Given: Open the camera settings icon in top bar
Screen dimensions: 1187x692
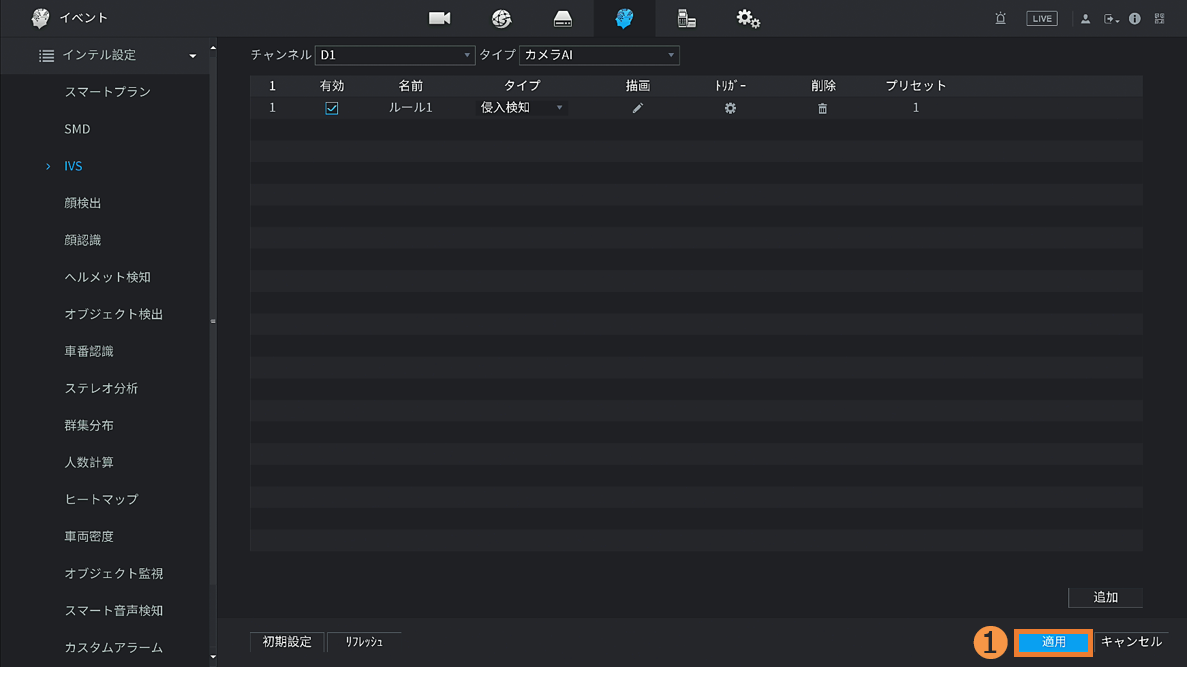Looking at the screenshot, I should 439,18.
